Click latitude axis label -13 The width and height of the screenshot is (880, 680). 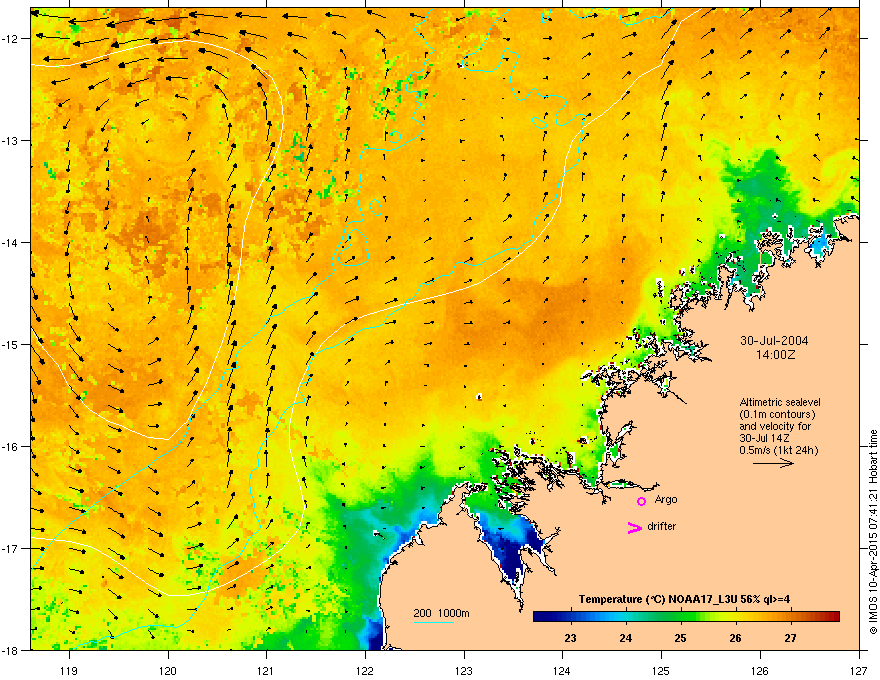(x=11, y=141)
